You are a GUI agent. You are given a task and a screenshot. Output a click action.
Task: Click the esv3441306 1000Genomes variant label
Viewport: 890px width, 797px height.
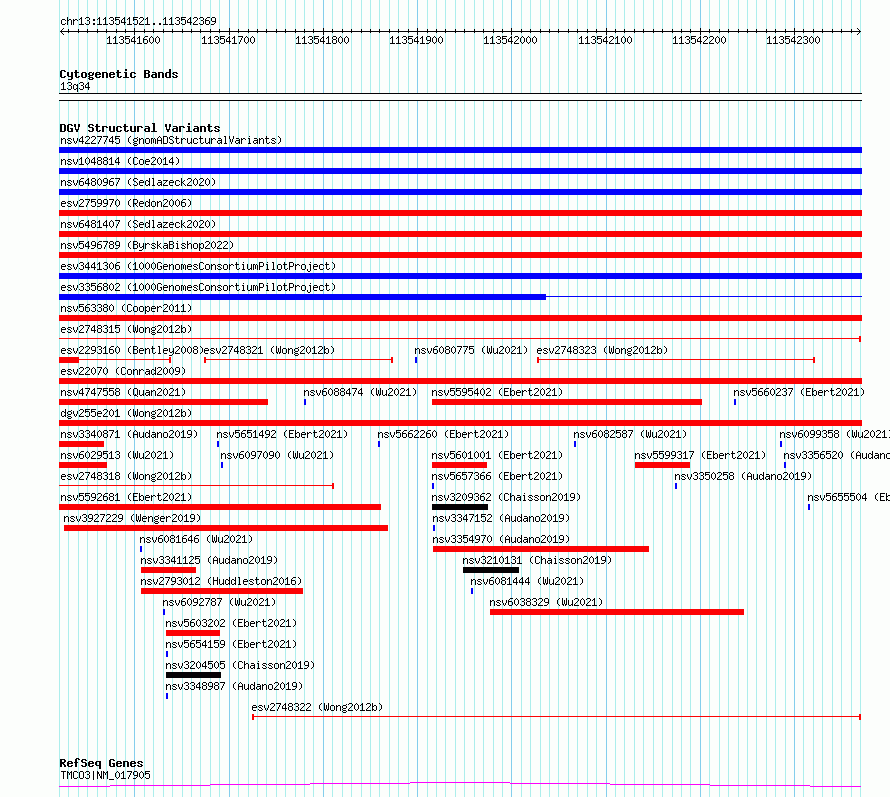(x=198, y=266)
